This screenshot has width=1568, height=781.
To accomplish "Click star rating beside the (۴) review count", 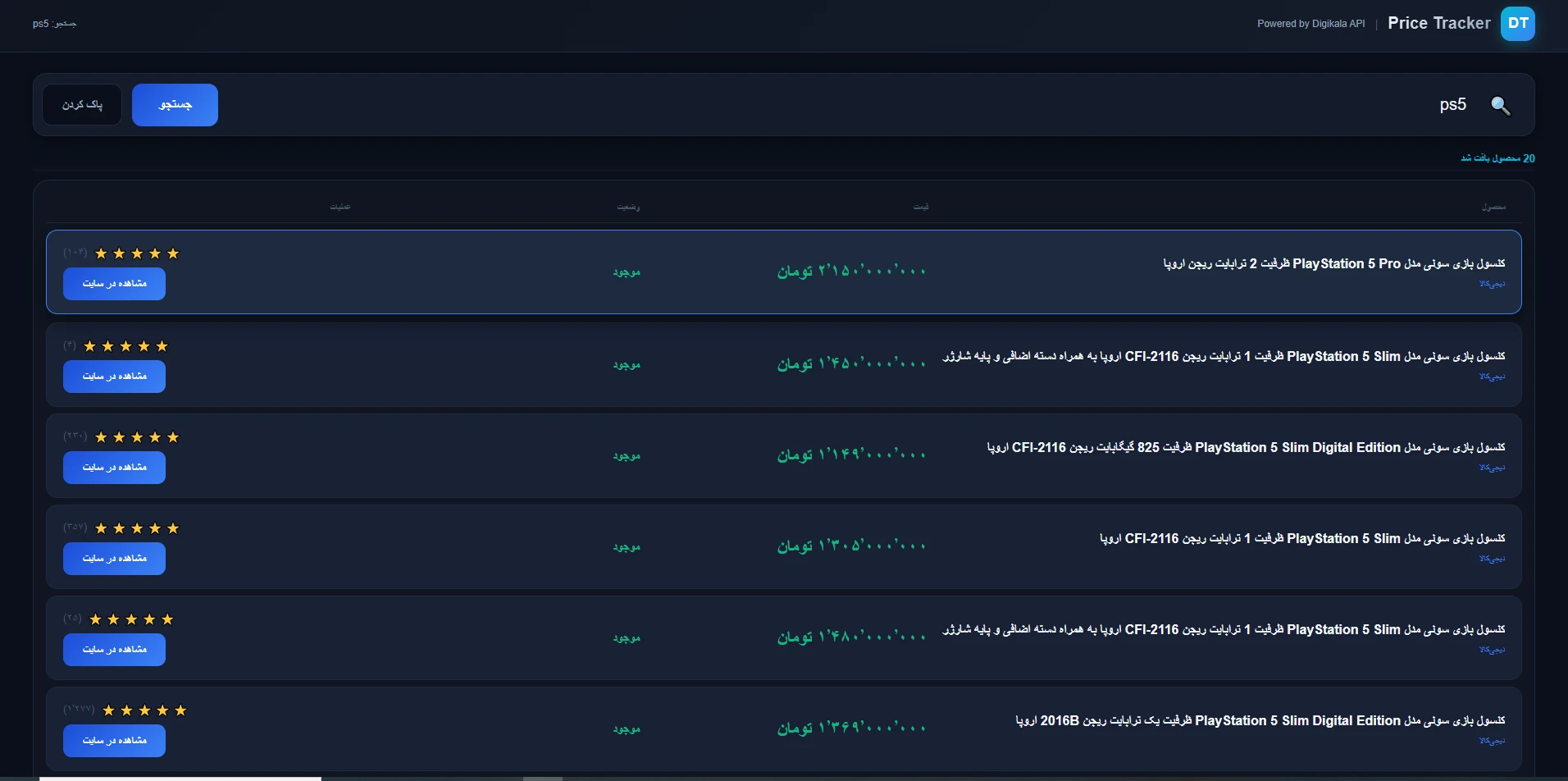I will (125, 346).
